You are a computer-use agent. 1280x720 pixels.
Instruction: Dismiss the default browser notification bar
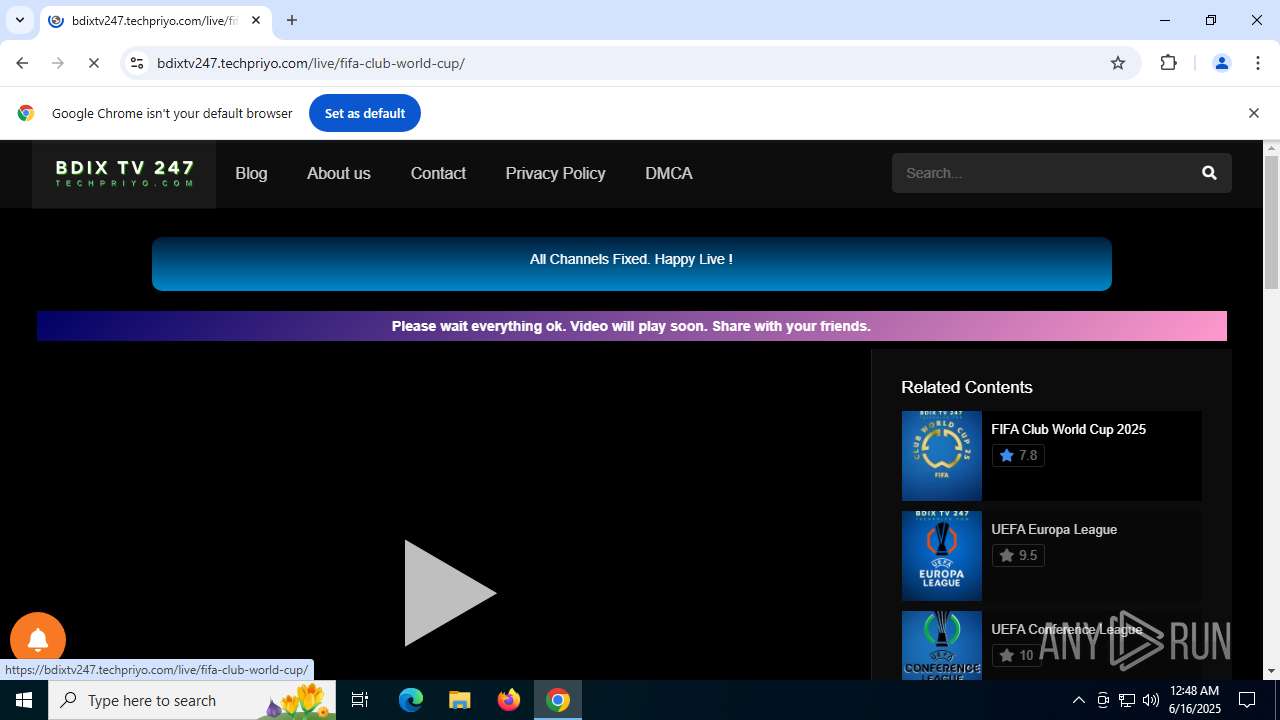click(x=1253, y=113)
